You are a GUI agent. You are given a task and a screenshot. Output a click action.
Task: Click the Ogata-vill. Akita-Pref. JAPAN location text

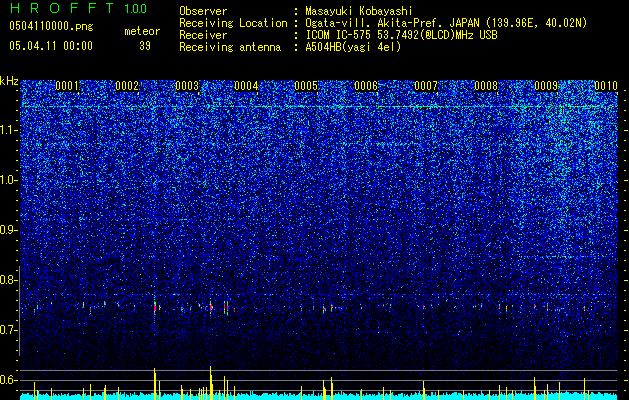[446, 23]
